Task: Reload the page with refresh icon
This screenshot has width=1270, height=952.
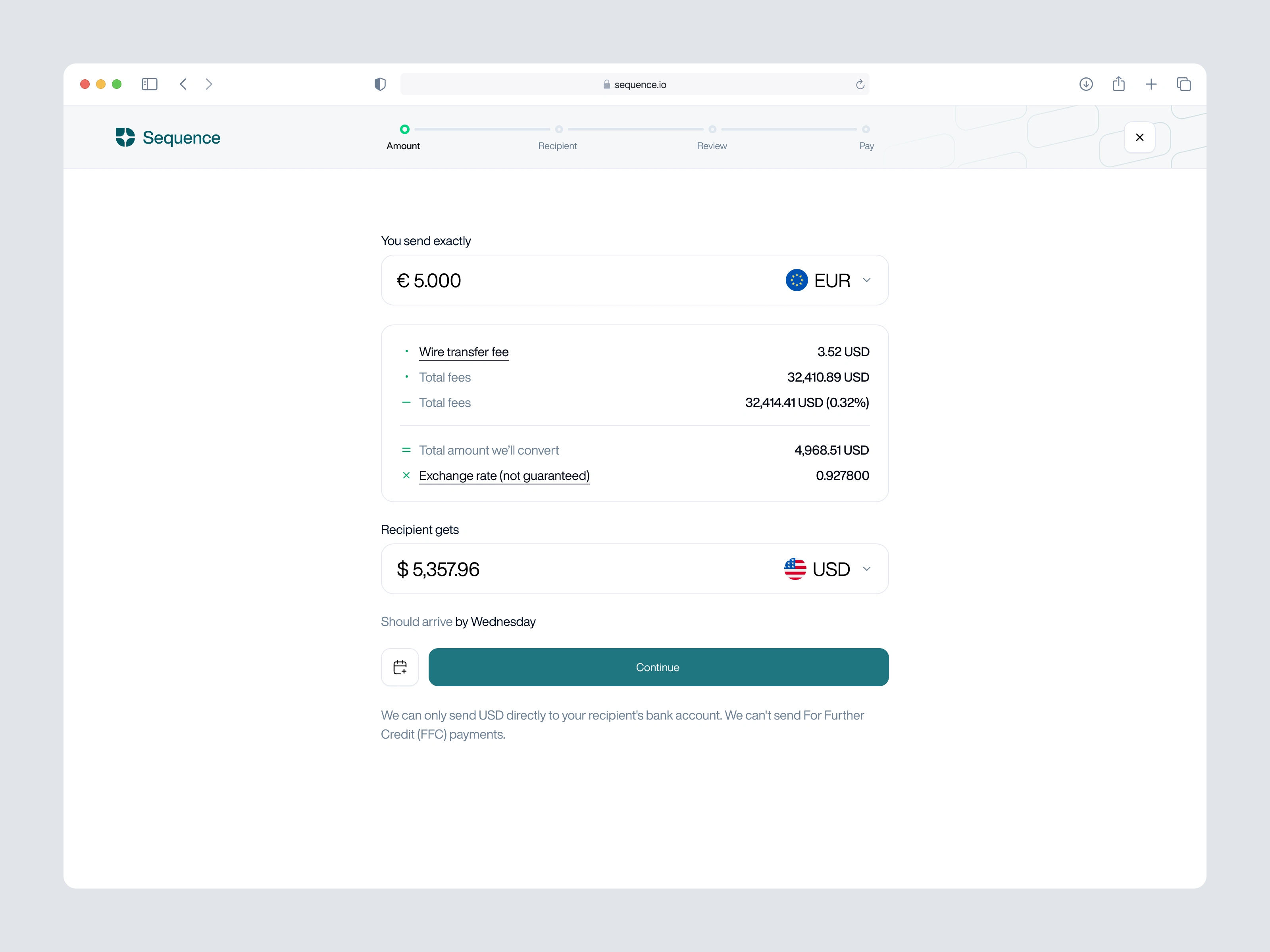Action: [860, 84]
